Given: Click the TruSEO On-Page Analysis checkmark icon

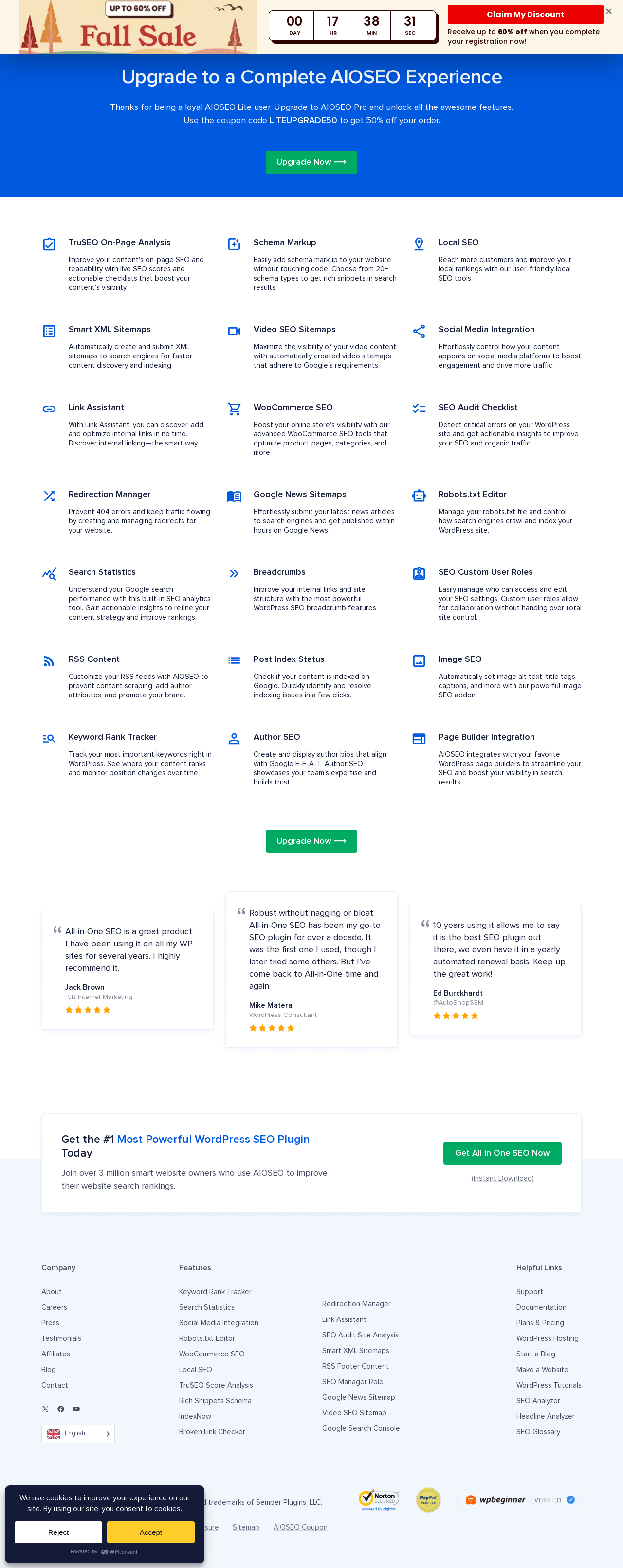Looking at the screenshot, I should pos(49,244).
